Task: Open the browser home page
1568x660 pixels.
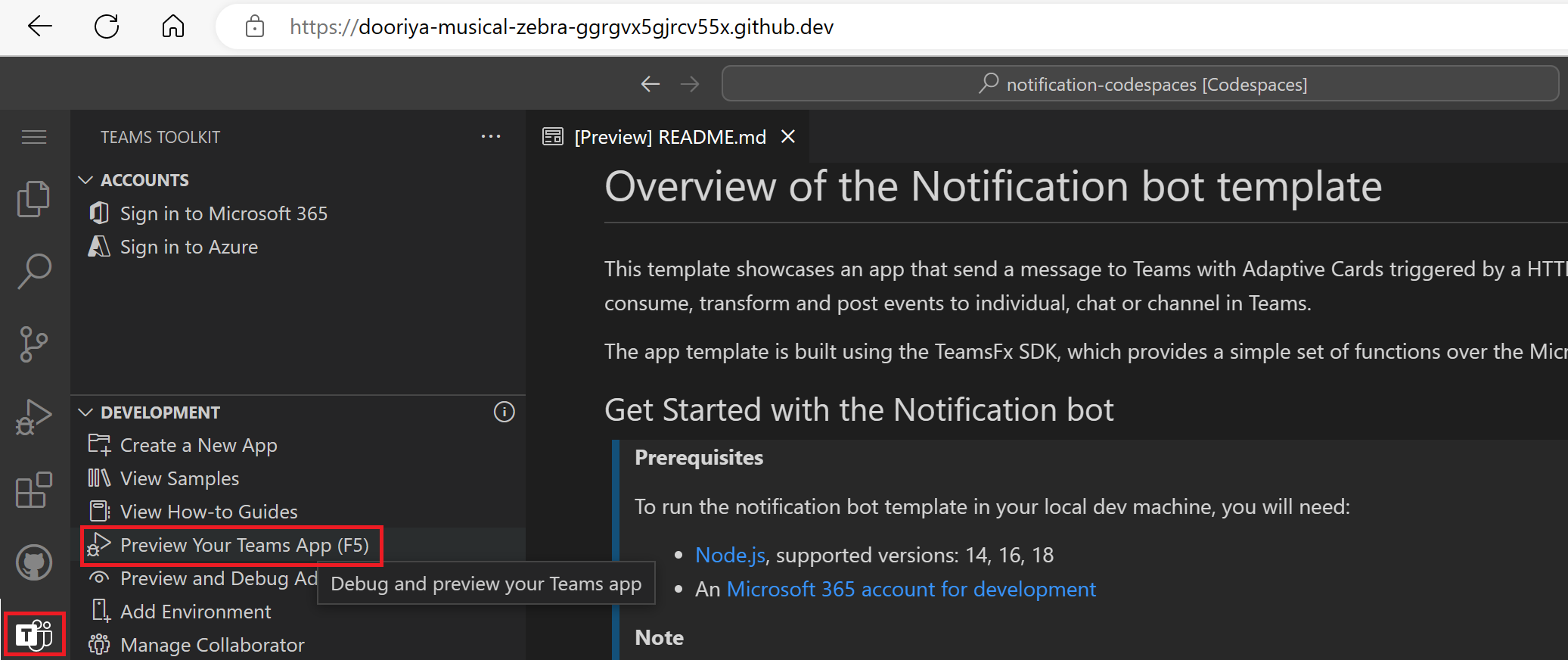Action: (173, 26)
